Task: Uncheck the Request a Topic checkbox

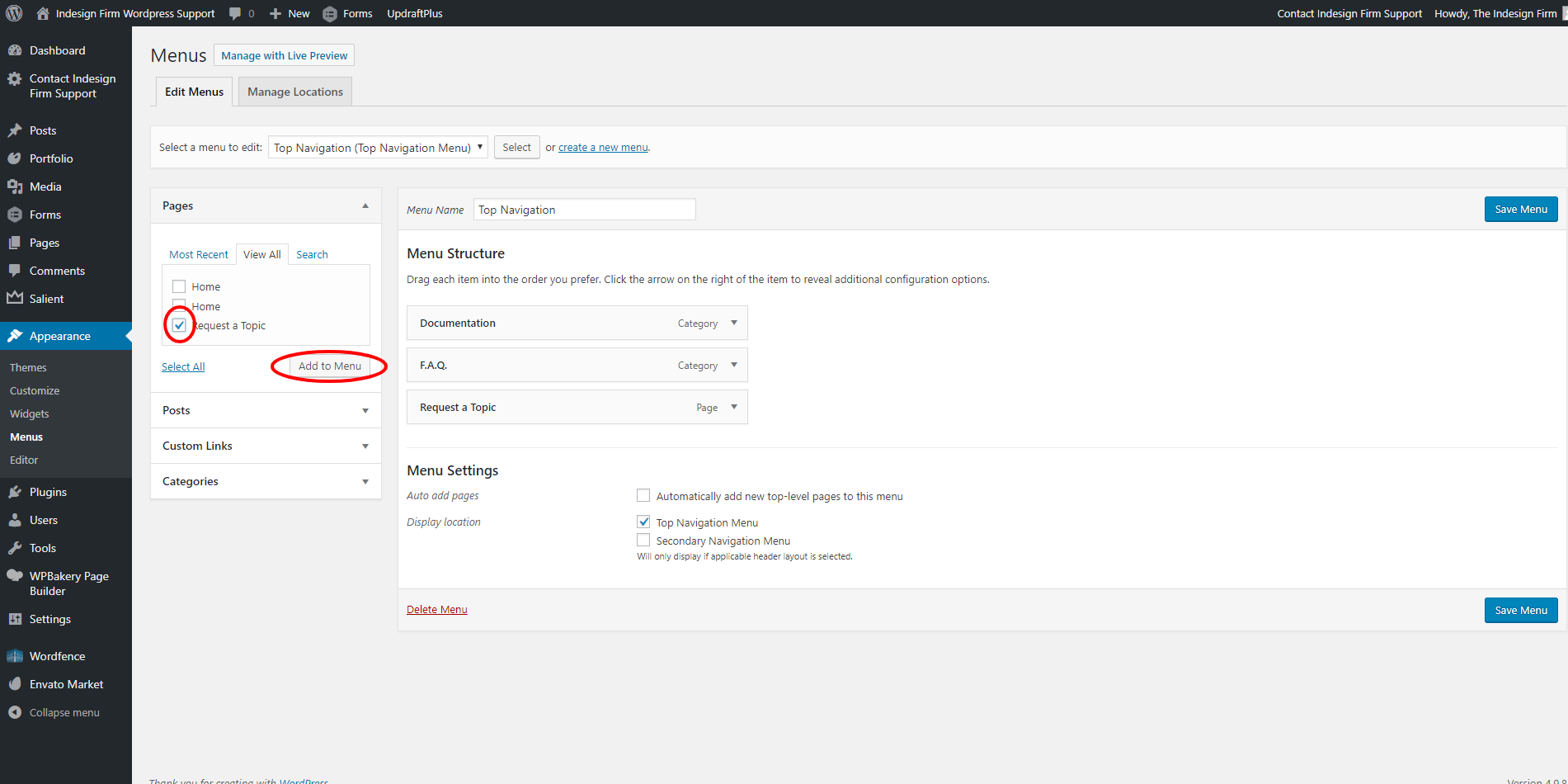Action: (179, 325)
